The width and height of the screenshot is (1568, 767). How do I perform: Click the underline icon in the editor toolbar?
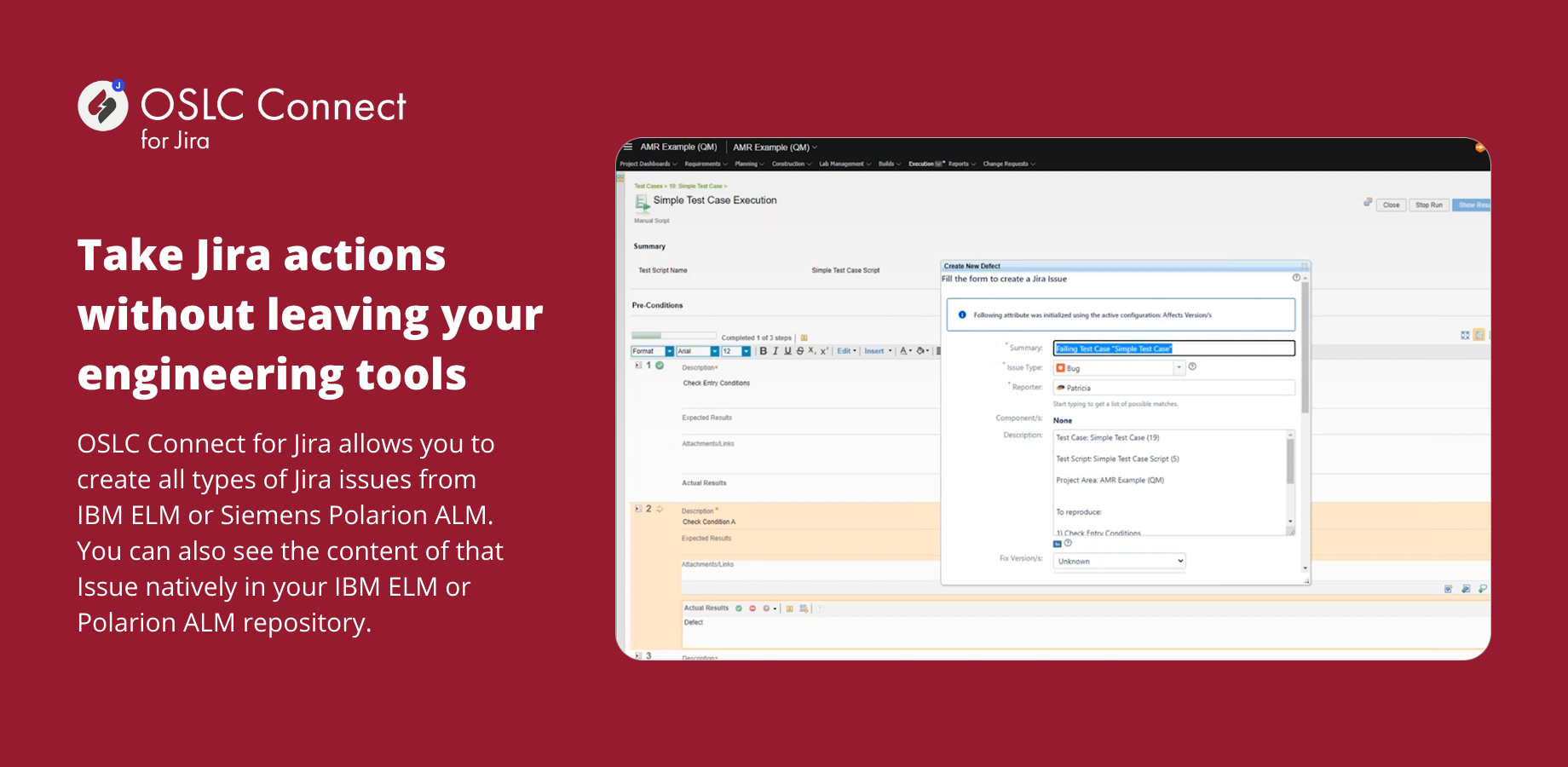pyautogui.click(x=788, y=350)
